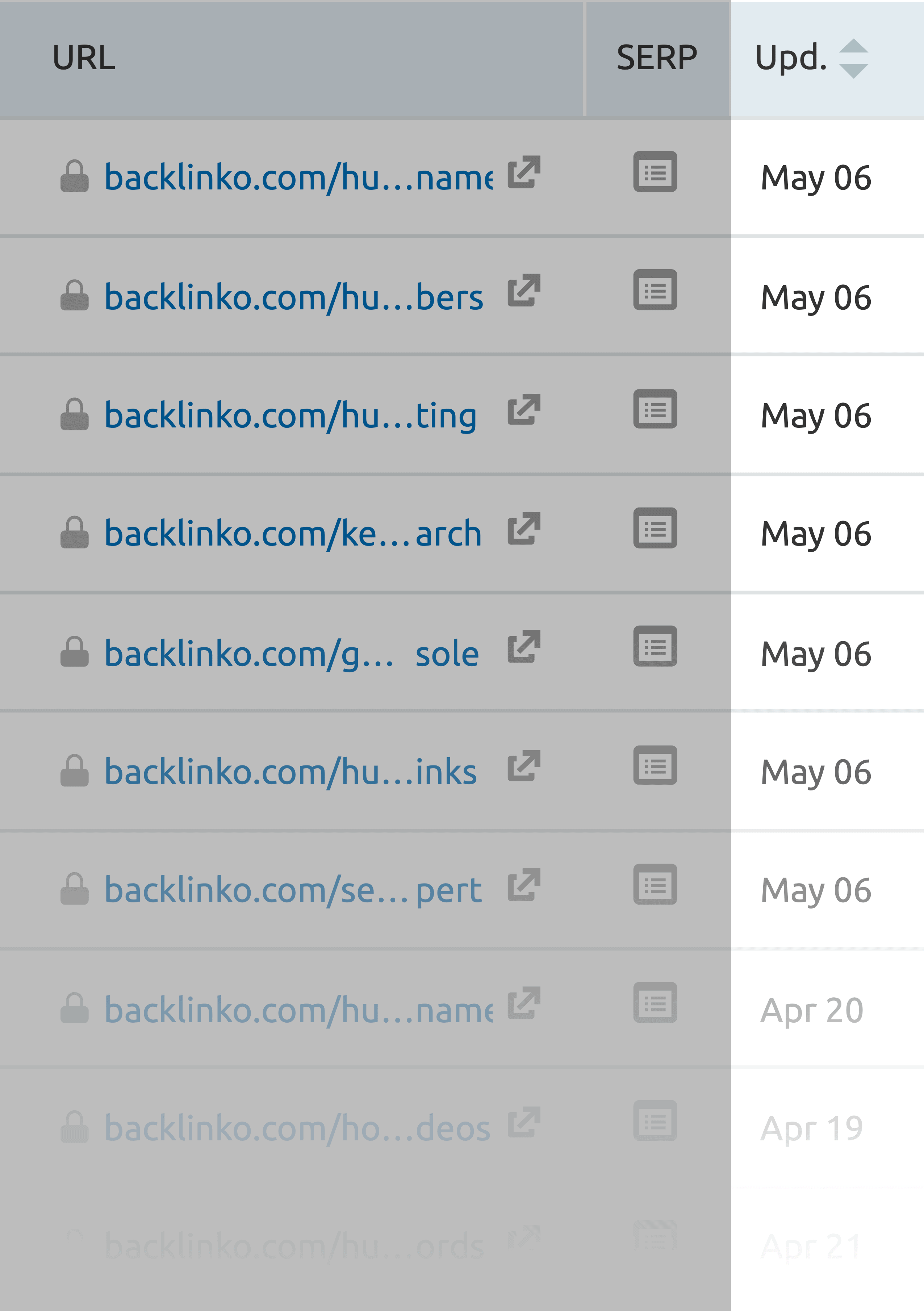This screenshot has height=1311, width=924.
Task: View SERP snapshot for backlinko.com/ho…deos row
Action: click(655, 1121)
